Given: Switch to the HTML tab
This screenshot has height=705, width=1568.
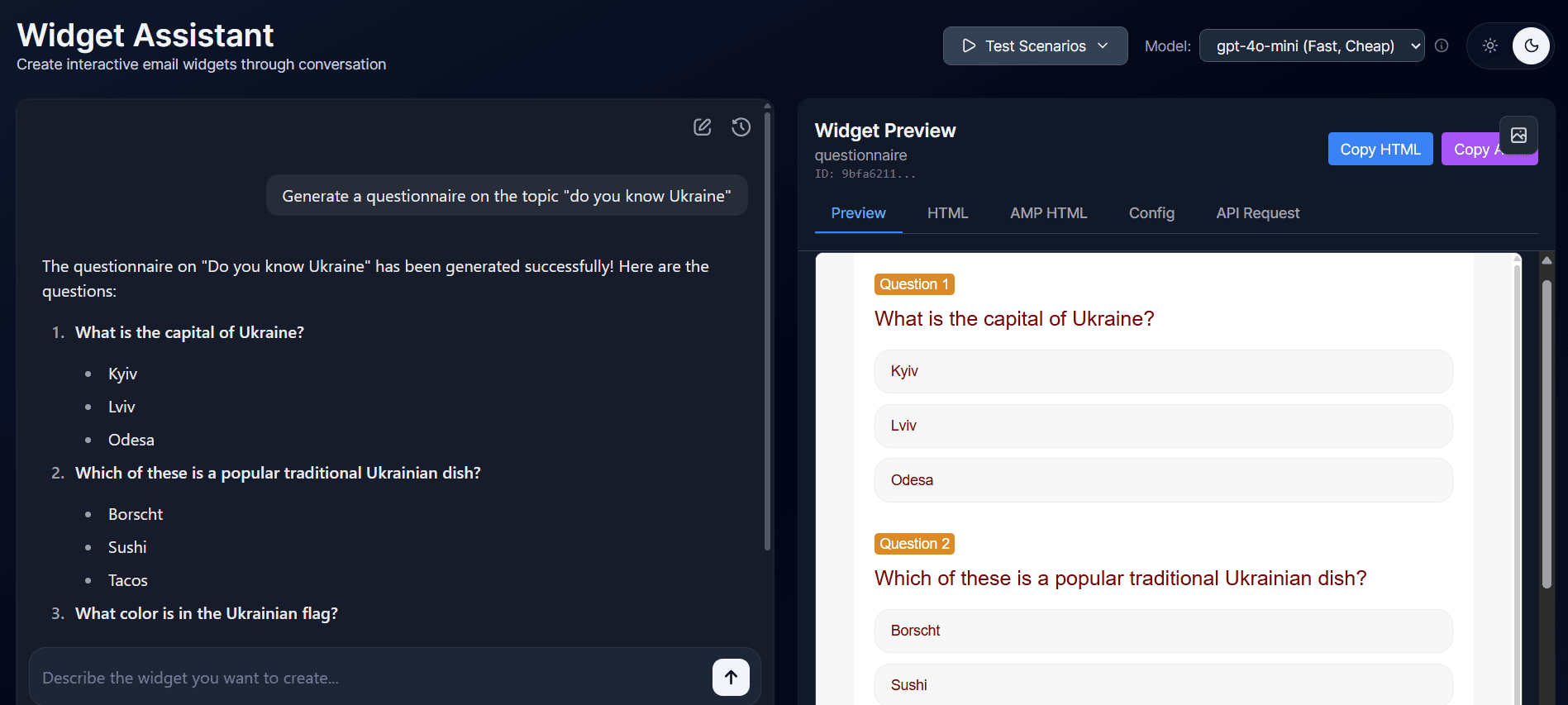Looking at the screenshot, I should point(947,213).
